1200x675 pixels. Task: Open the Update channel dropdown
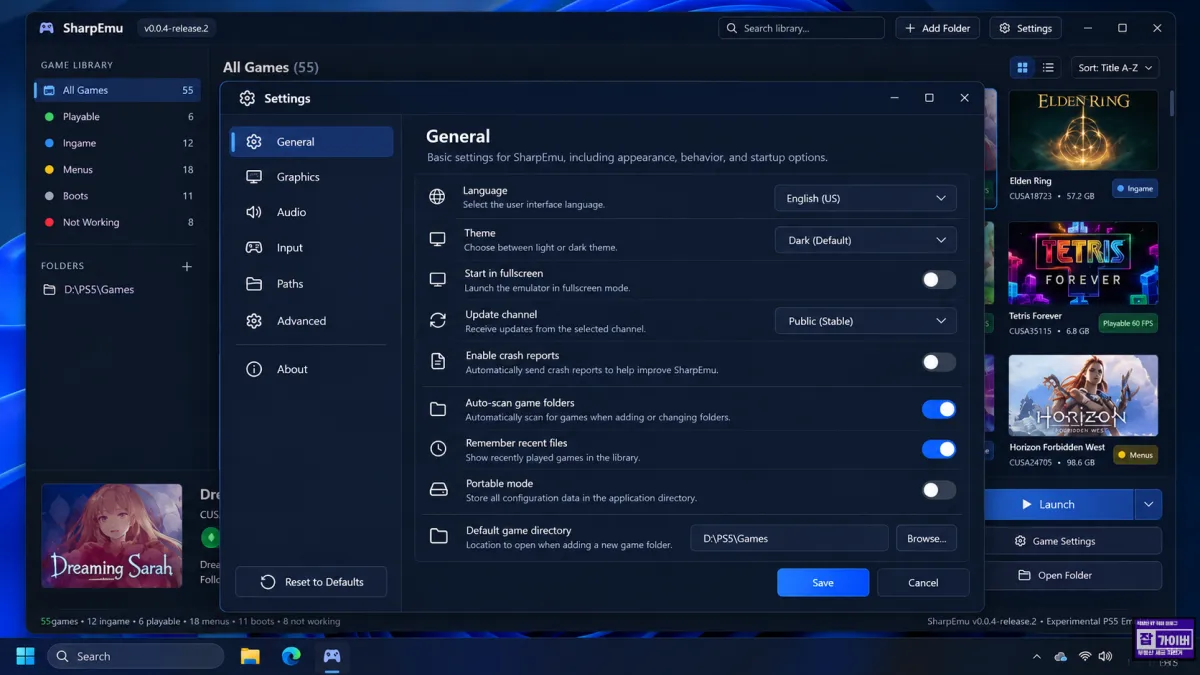pos(866,321)
